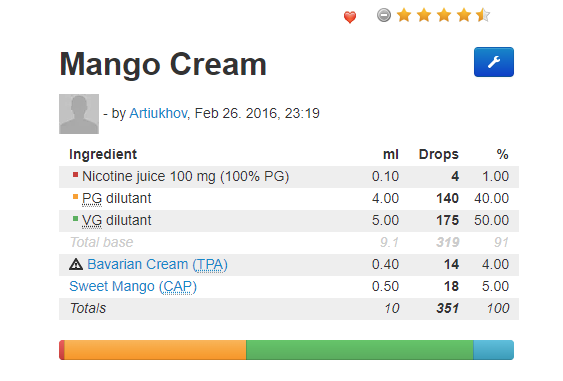The height and width of the screenshot is (381, 563).
Task: Rate the recipe one star
Action: coord(404,15)
